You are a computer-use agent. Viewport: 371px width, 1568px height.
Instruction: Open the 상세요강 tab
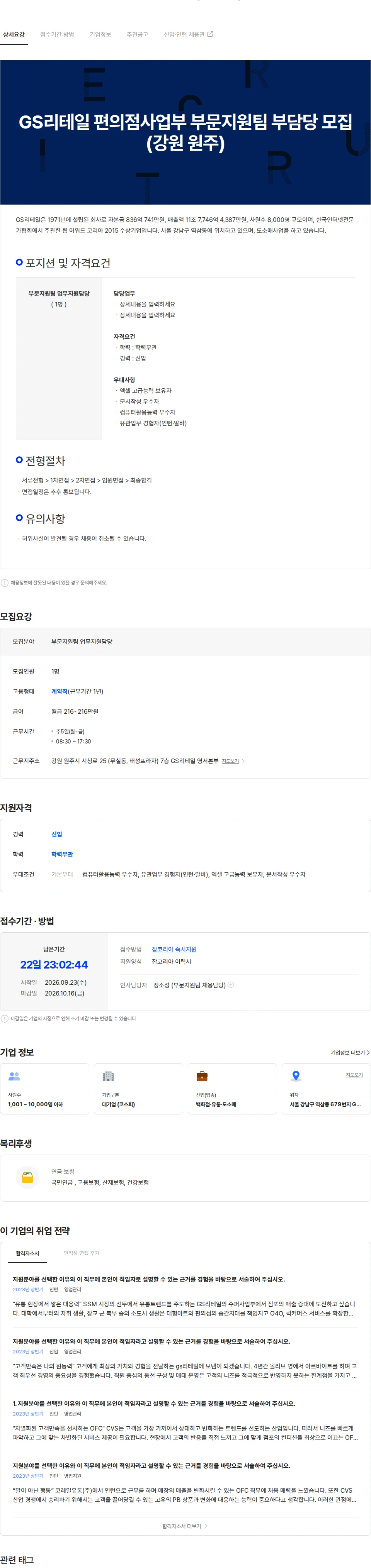14,35
